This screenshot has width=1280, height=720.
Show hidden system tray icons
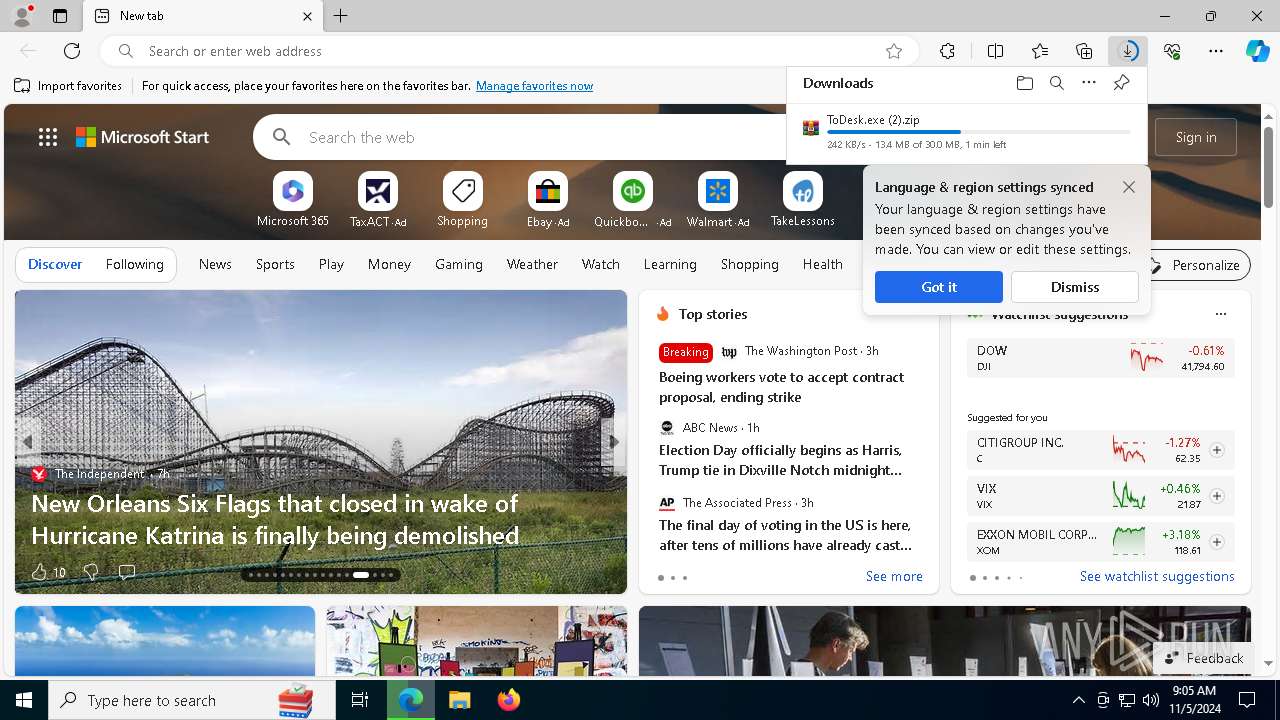(1078, 700)
